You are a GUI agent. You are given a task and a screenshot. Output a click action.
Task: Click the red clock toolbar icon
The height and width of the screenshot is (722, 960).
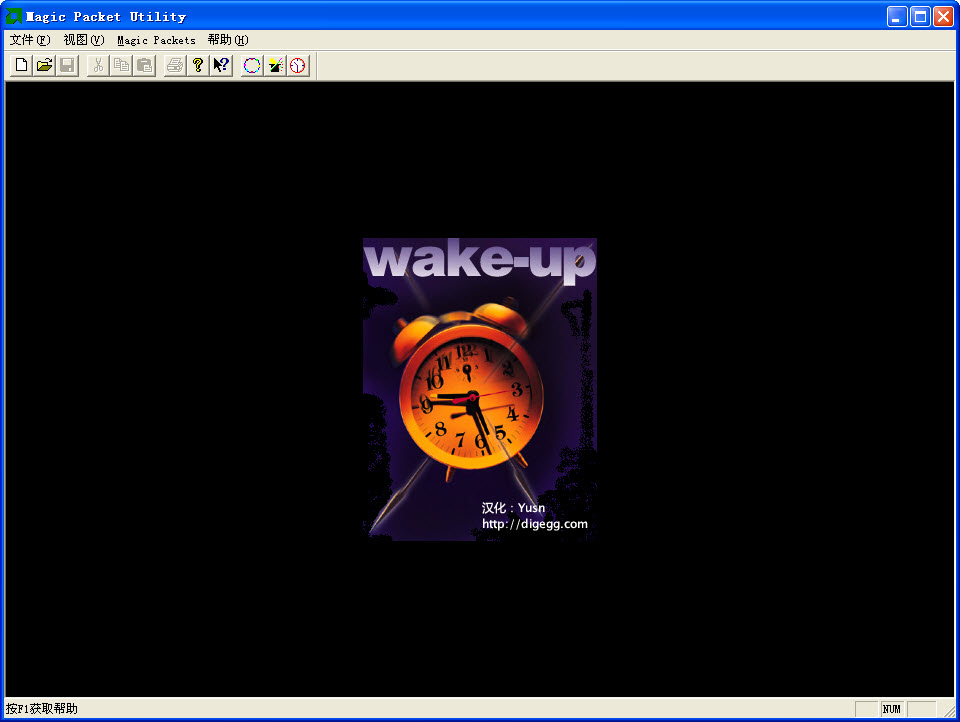coord(298,66)
